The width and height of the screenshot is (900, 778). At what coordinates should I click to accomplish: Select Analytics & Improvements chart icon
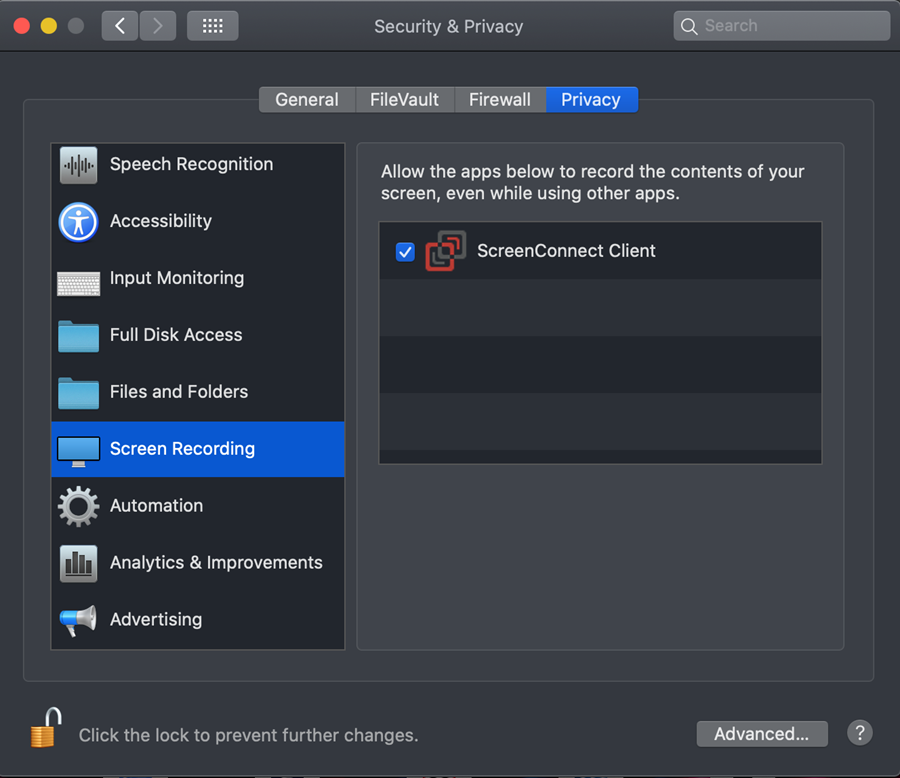(79, 563)
